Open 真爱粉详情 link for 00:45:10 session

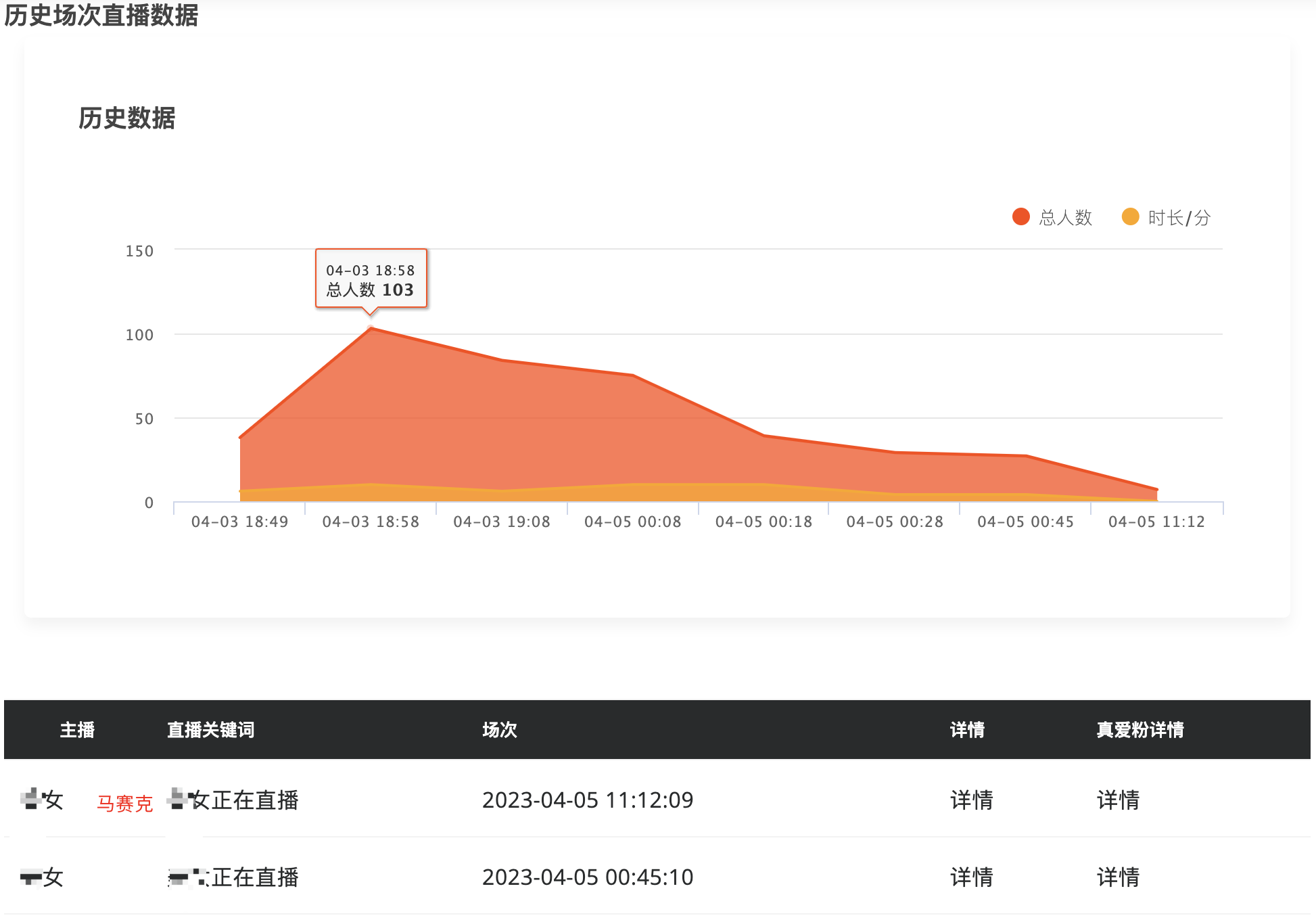1118,877
